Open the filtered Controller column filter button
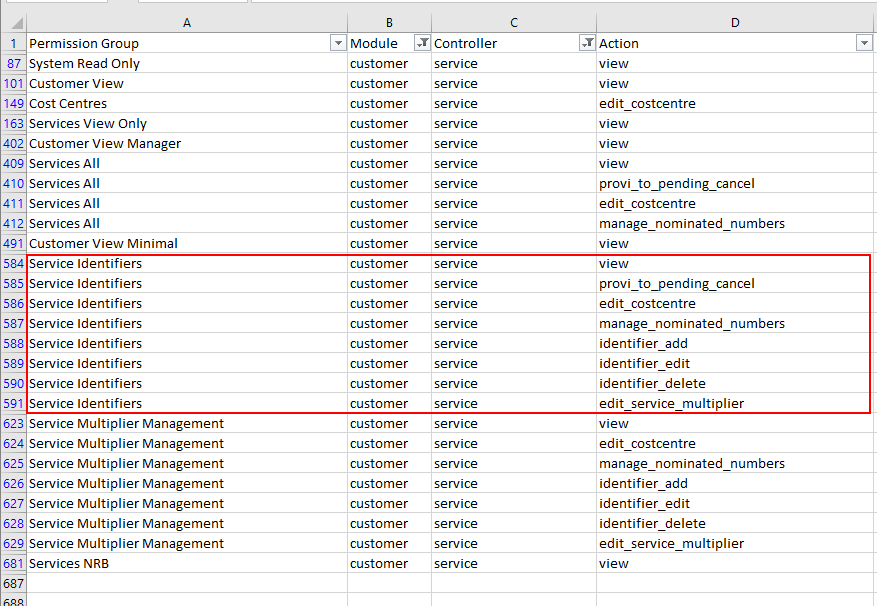 pyautogui.click(x=587, y=43)
